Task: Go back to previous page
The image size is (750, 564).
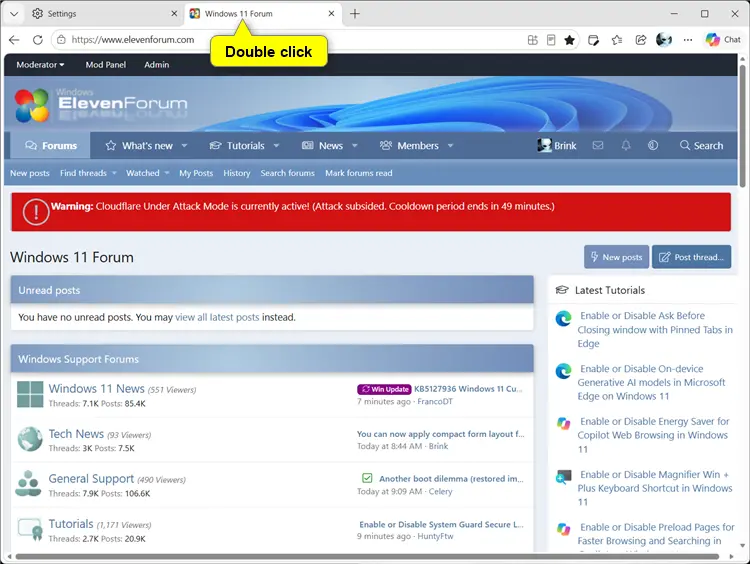Action: click(14, 40)
